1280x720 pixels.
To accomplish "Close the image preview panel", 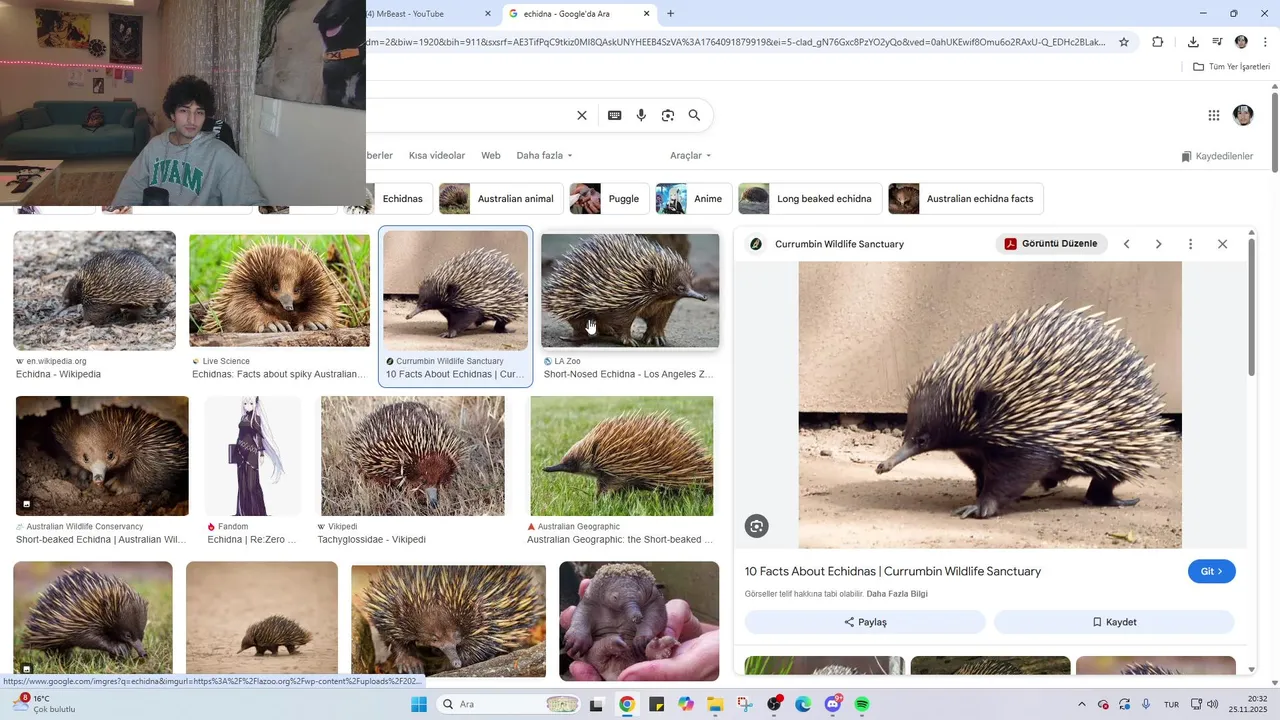I will pyautogui.click(x=1222, y=244).
